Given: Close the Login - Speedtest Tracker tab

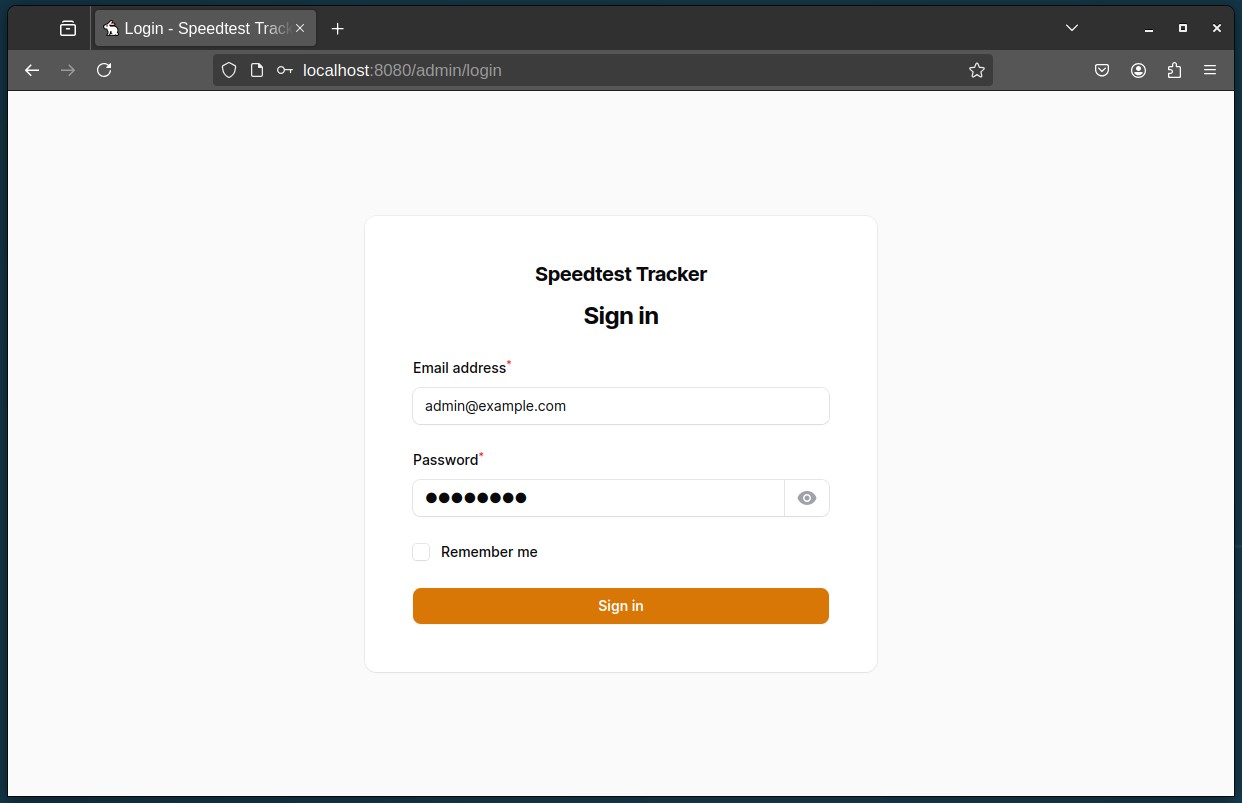Looking at the screenshot, I should click(x=300, y=28).
